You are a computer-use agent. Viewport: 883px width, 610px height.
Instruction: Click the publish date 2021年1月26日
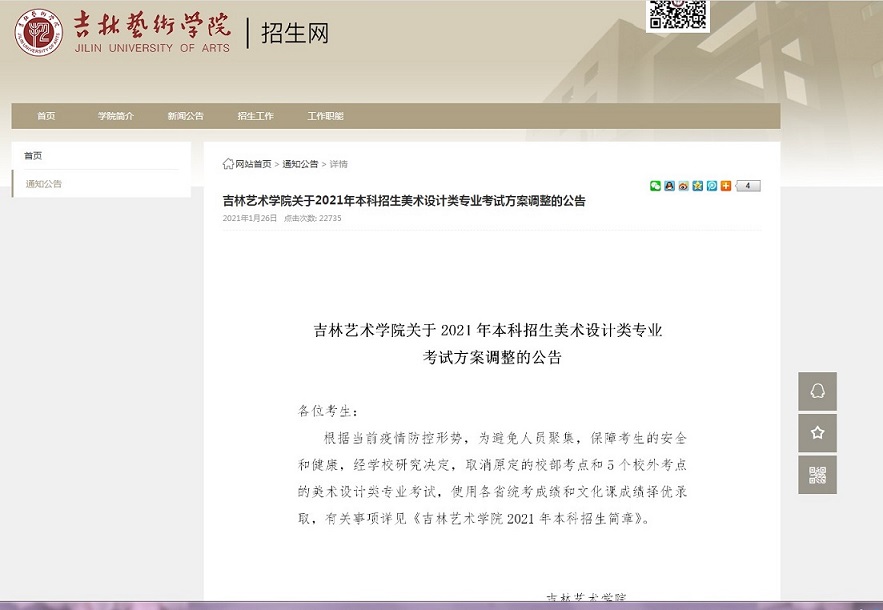[250, 218]
